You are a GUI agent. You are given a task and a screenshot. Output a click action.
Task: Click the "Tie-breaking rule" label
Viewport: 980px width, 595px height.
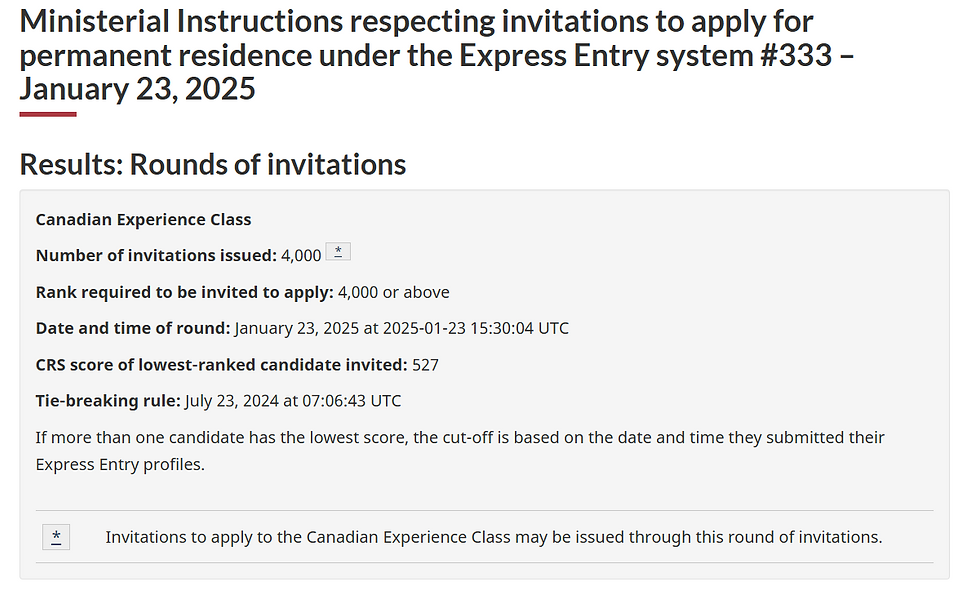coord(108,401)
